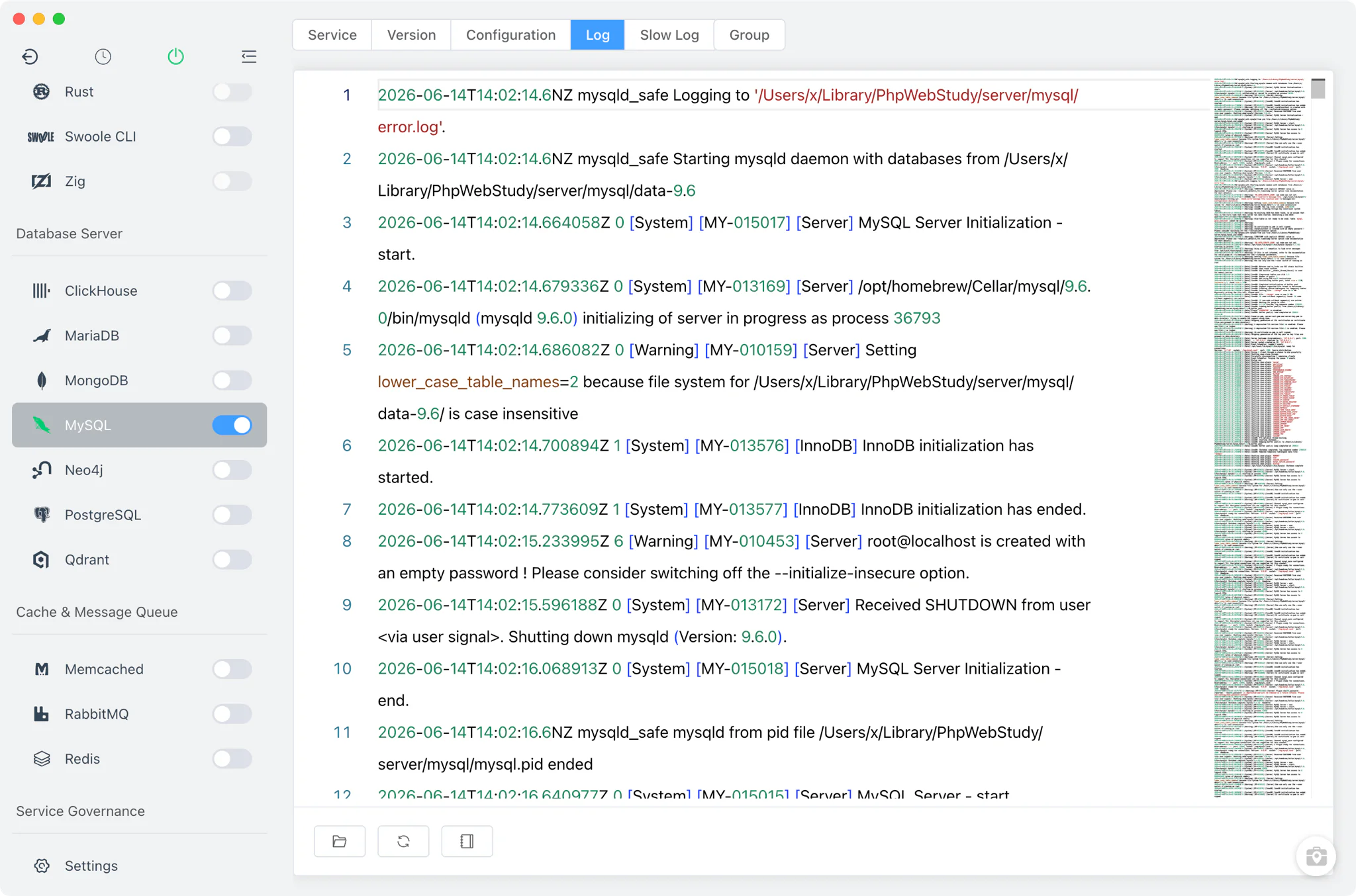This screenshot has width=1356, height=896.
Task: Turn on the MariaDB service switch
Action: [x=232, y=336]
